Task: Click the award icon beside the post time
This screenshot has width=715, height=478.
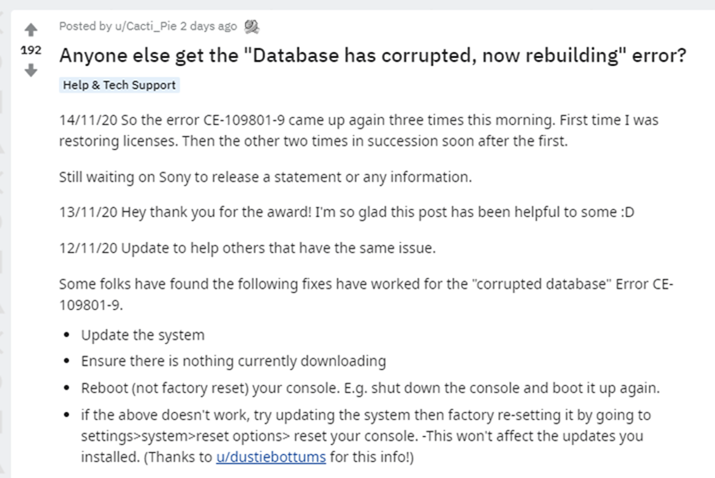Action: tap(251, 26)
